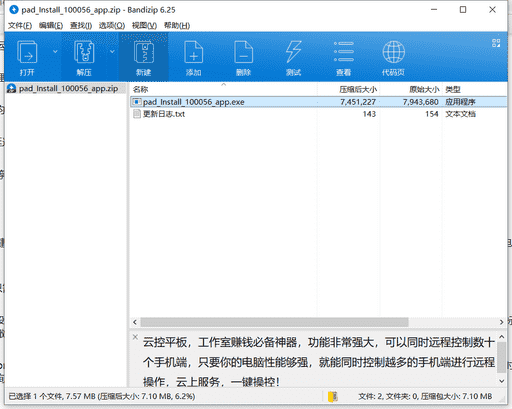This screenshot has width=512, height=409.
Task: Click the Bandizip logo in title bar
Action: [14, 10]
